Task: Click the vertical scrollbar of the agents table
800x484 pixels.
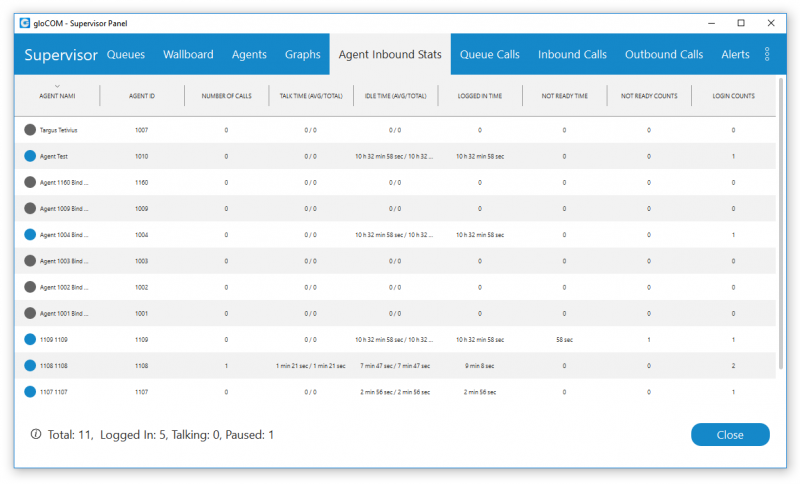Action: click(781, 223)
